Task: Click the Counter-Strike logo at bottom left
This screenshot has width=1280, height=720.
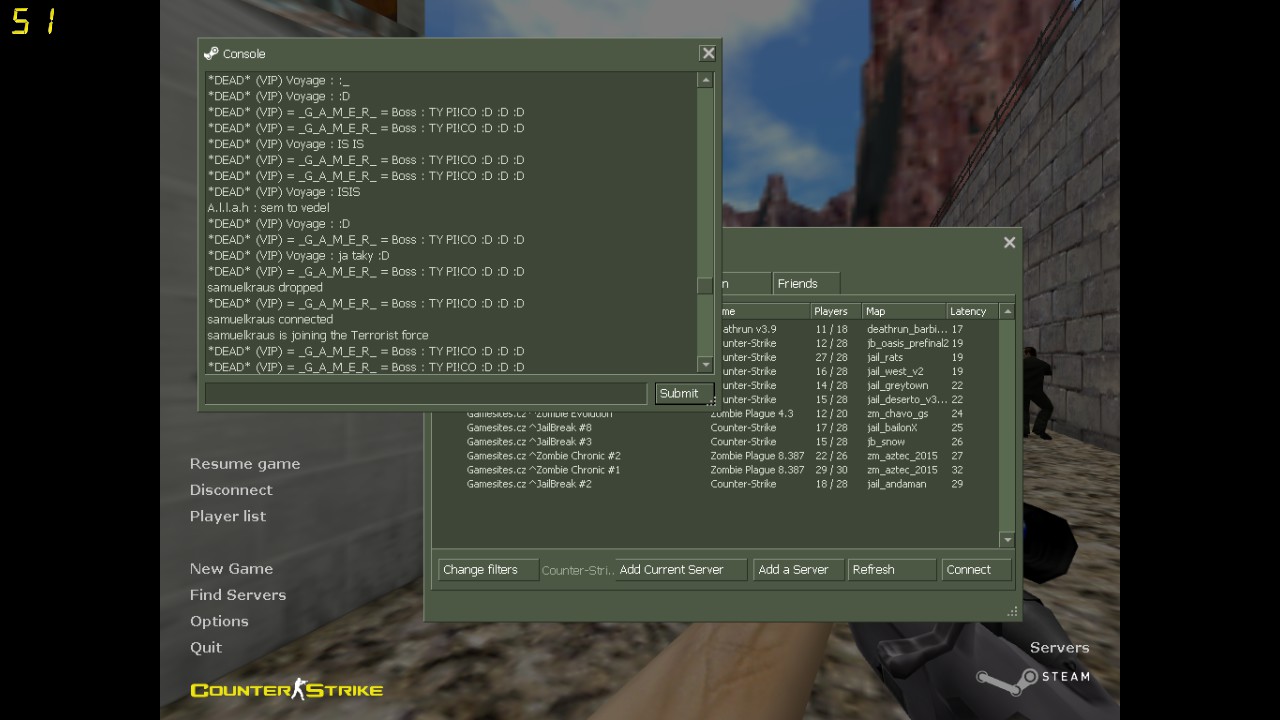Action: tap(287, 689)
